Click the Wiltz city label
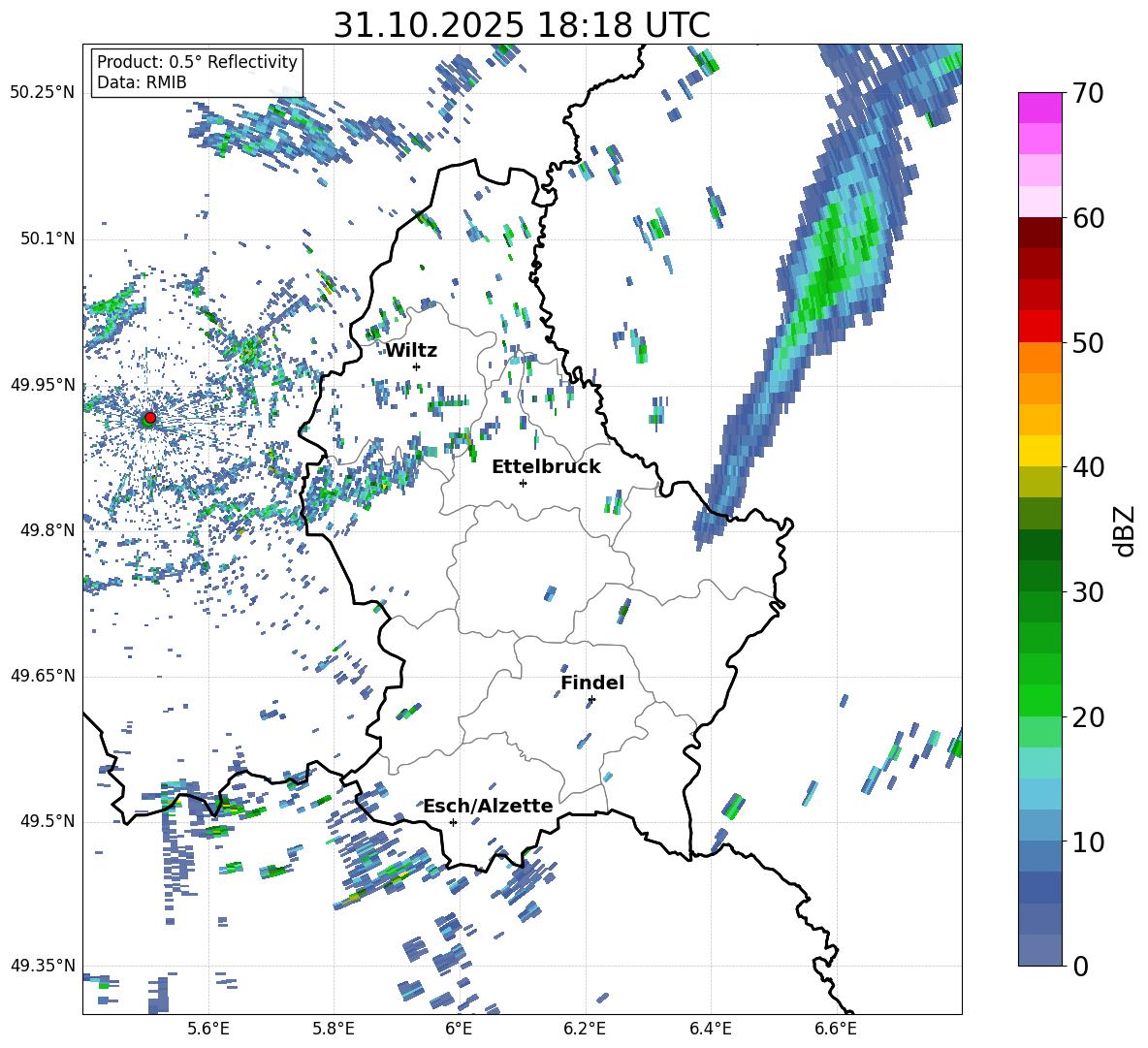This screenshot has width=1148, height=1048. 411,351
